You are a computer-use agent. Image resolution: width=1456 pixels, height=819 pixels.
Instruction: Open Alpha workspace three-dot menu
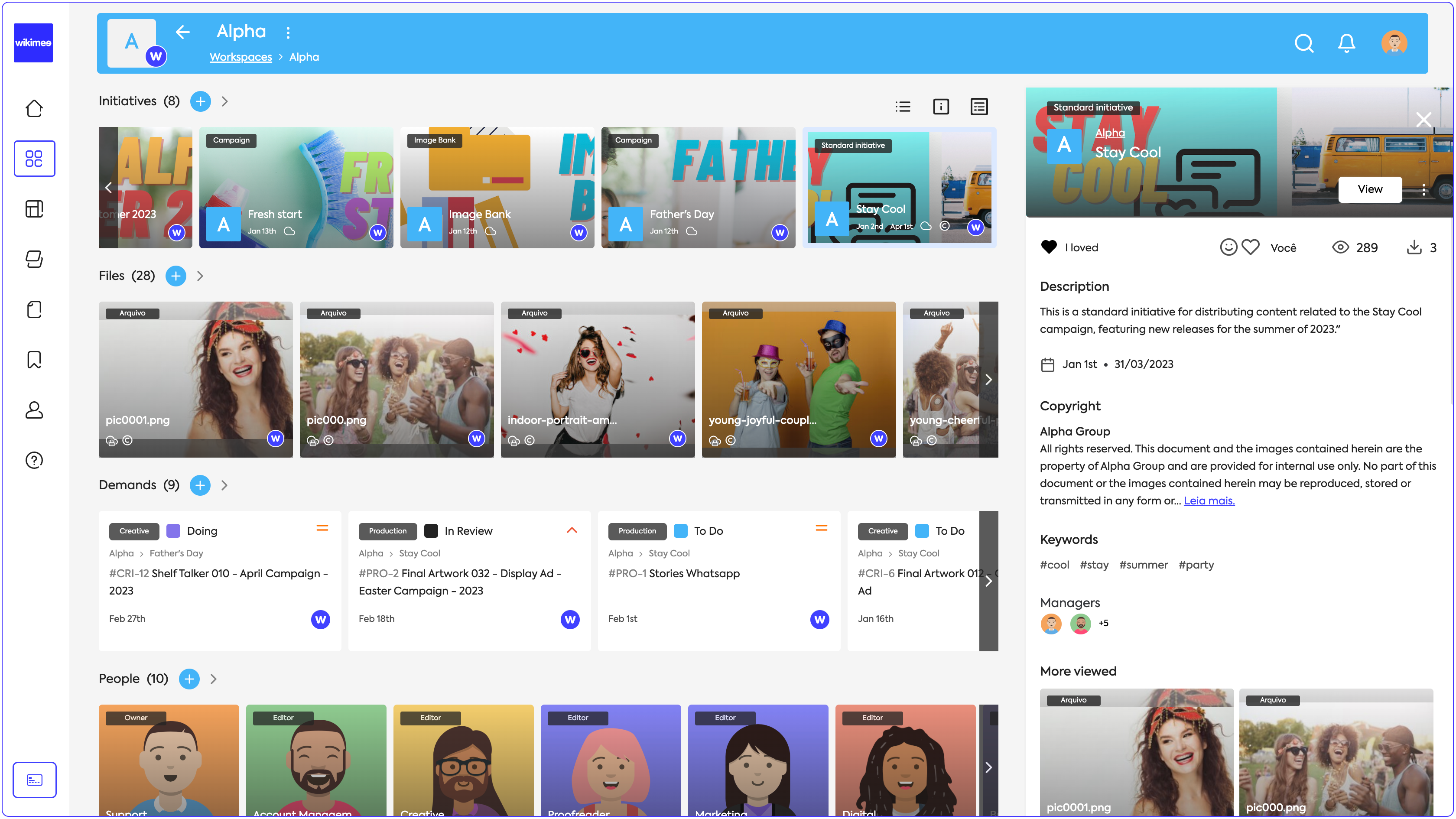pyautogui.click(x=288, y=32)
